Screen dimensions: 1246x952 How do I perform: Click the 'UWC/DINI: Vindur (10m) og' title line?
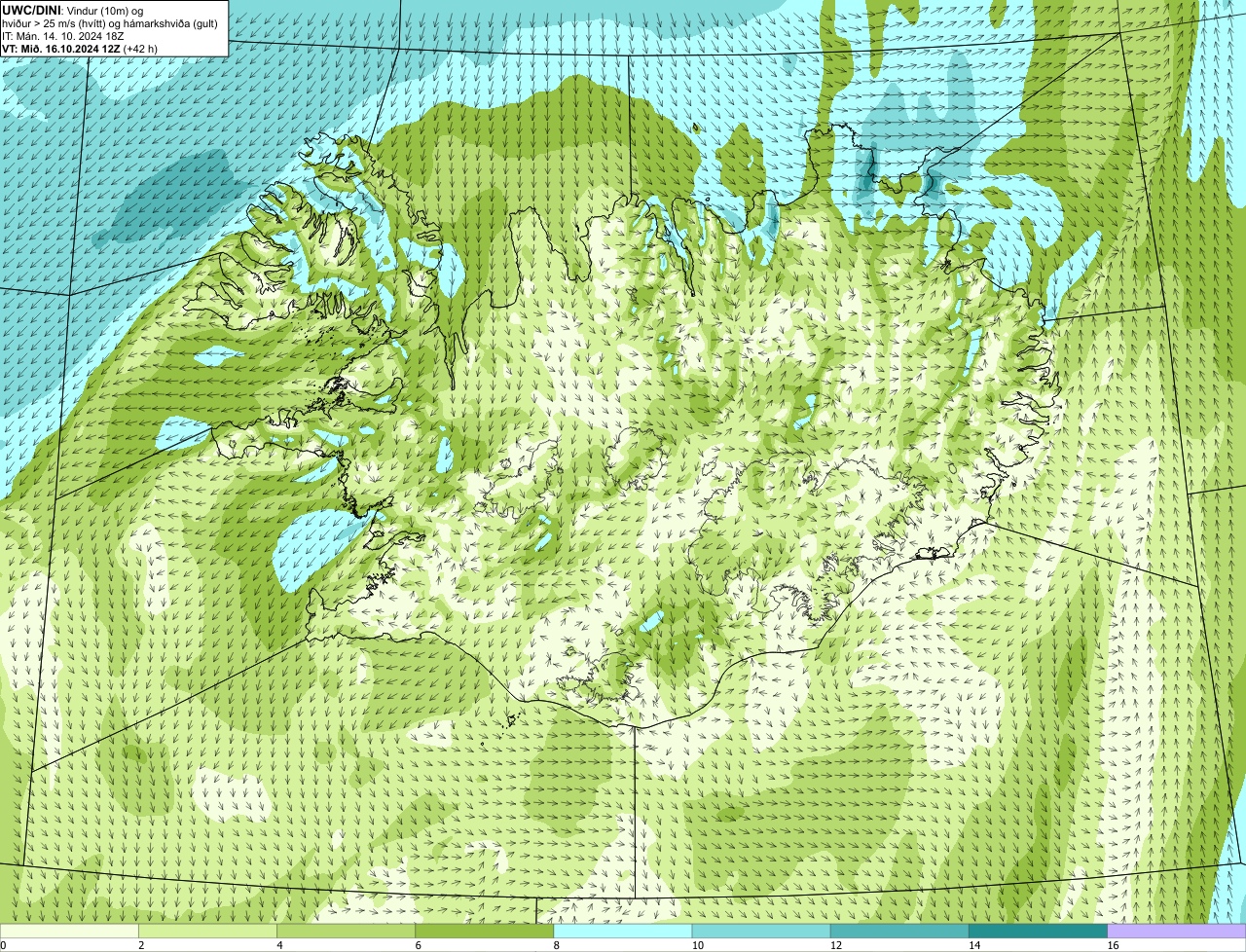[x=73, y=10]
